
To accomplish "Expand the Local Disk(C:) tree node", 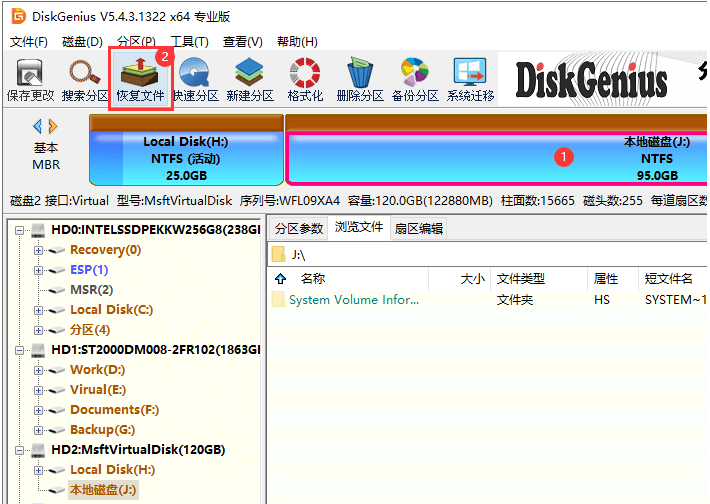I will pyautogui.click(x=39, y=310).
